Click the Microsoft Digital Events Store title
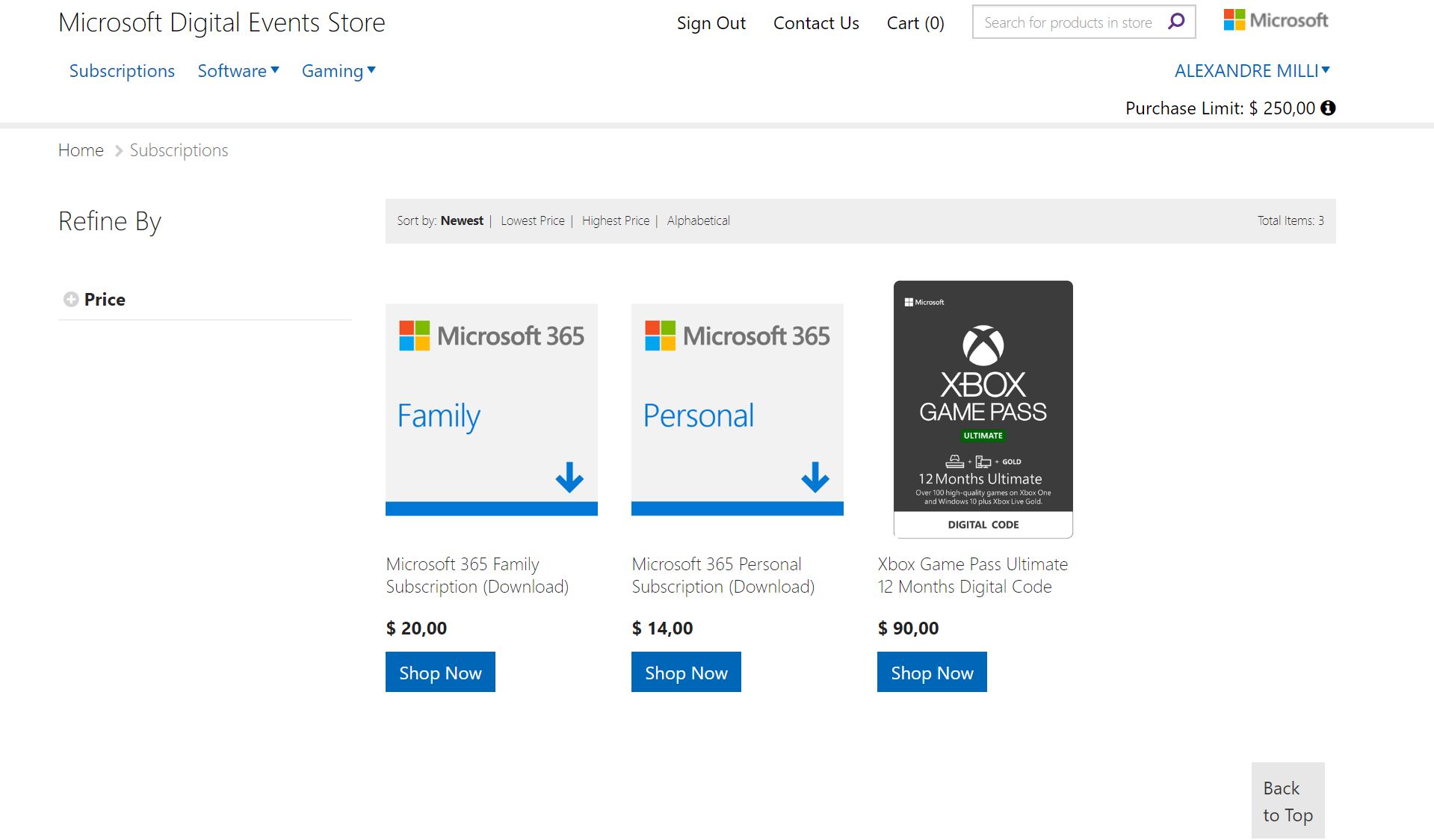The width and height of the screenshot is (1434, 840). tap(222, 22)
